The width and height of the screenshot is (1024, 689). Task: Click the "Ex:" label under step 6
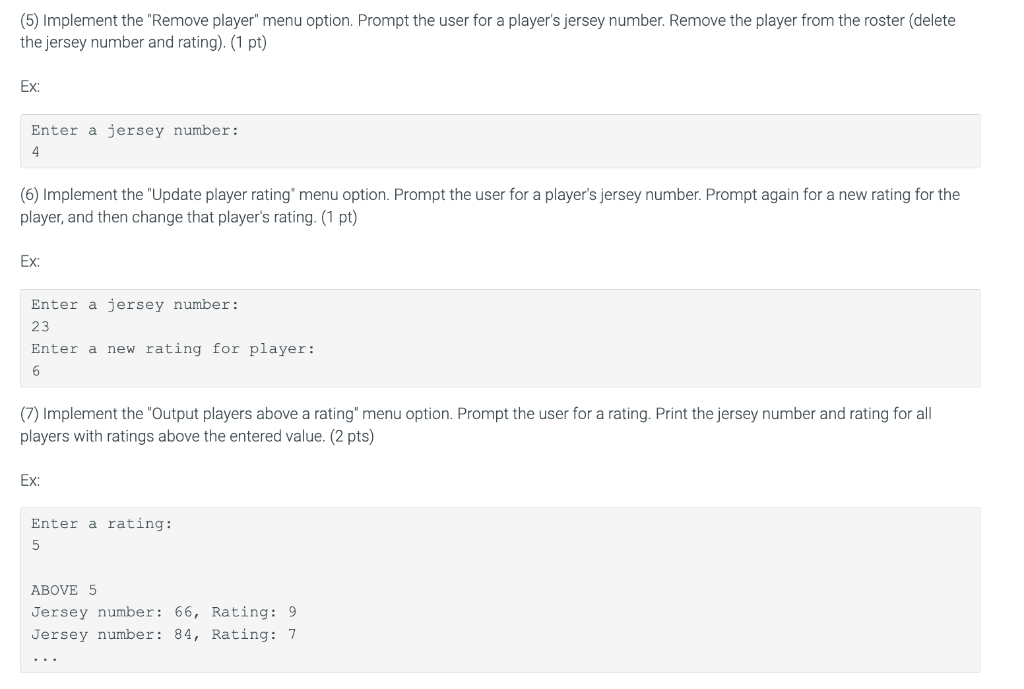point(30,262)
